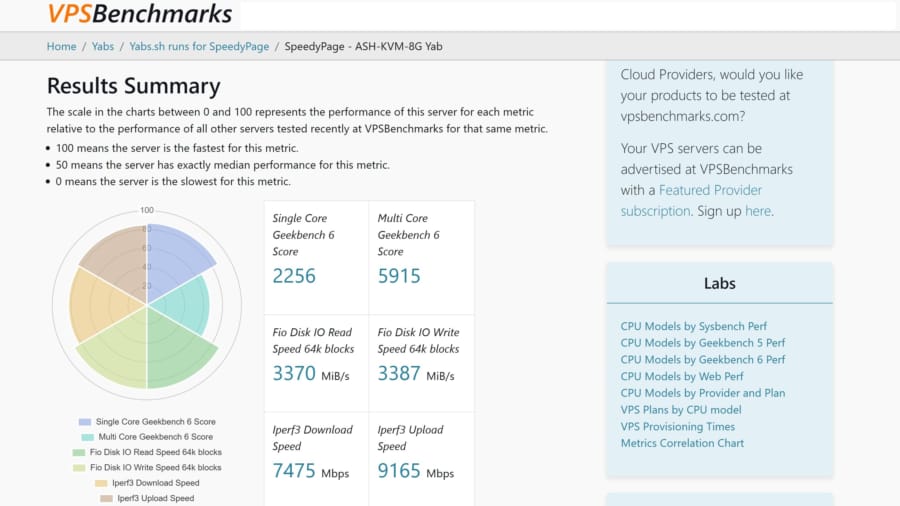Toggle Iperf3 Download Speed legend swatch
The image size is (900, 506).
click(101, 484)
